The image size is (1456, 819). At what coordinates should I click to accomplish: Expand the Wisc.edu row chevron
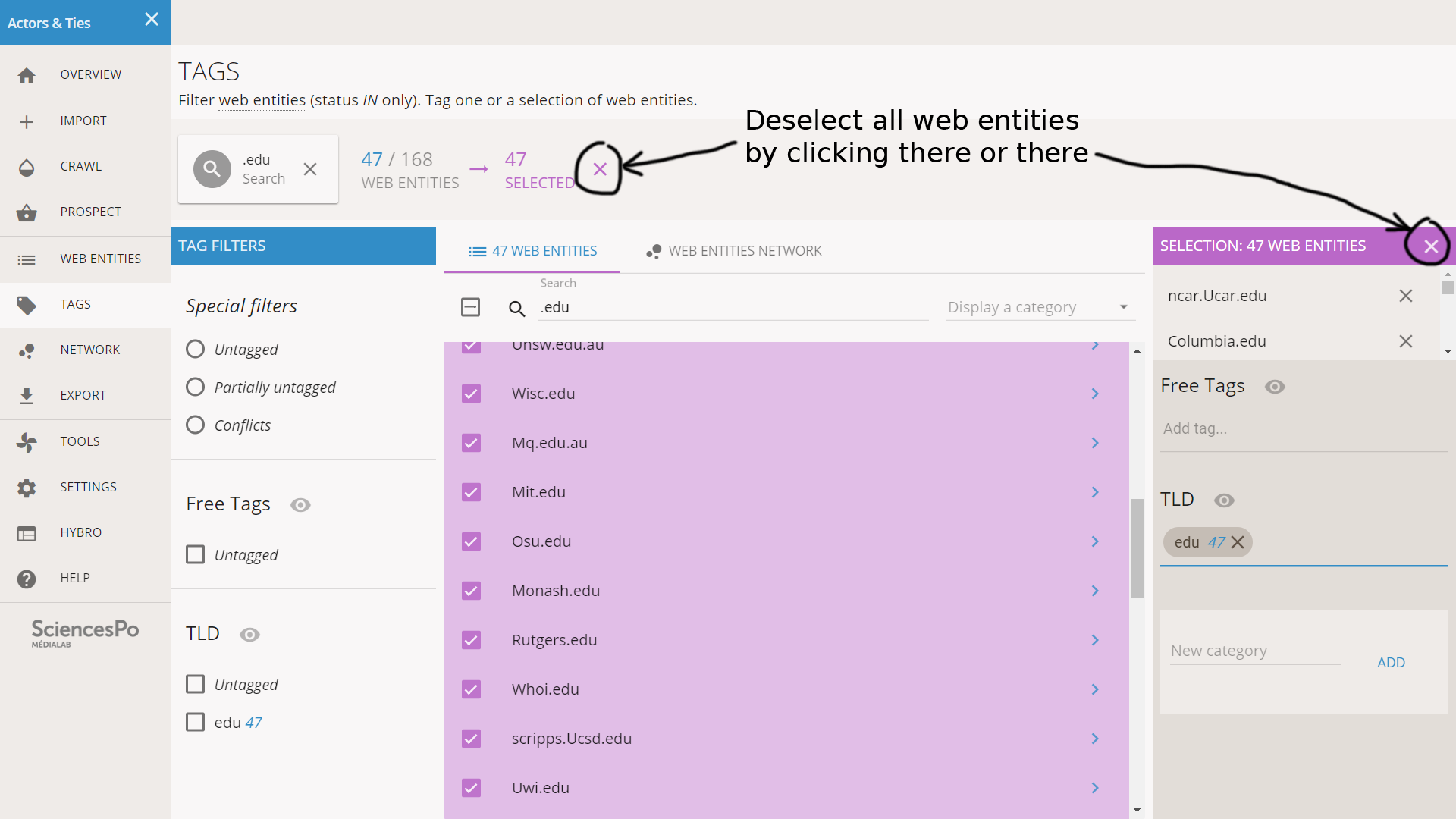click(x=1095, y=394)
